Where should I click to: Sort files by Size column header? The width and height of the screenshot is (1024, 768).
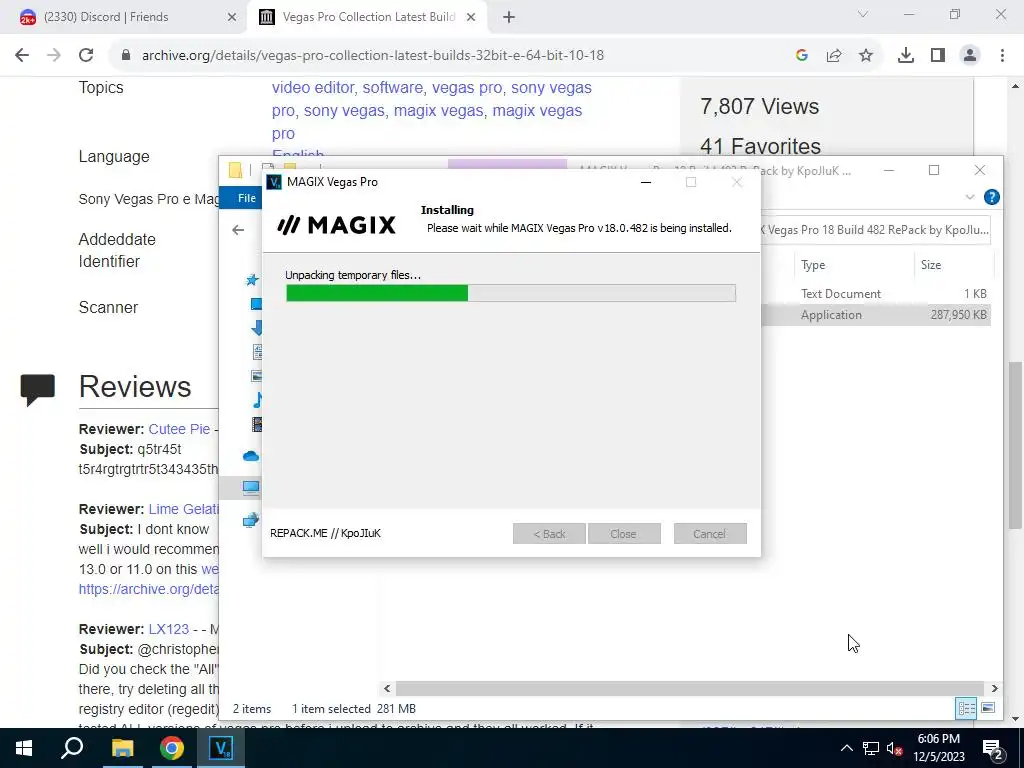click(x=931, y=264)
